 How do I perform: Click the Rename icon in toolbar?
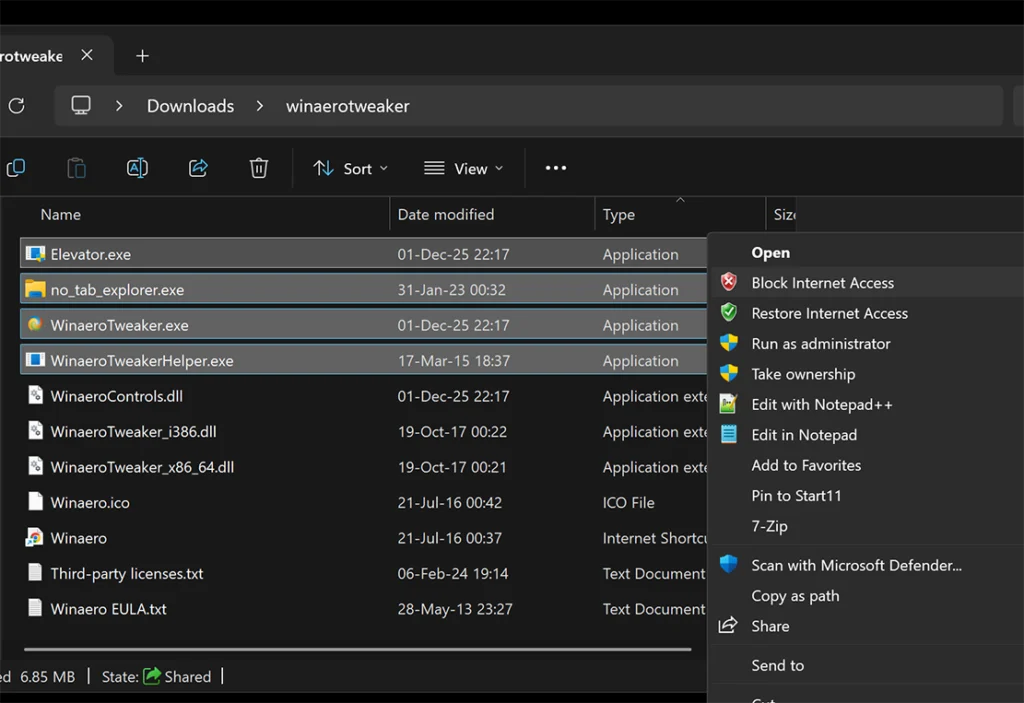[x=137, y=168]
